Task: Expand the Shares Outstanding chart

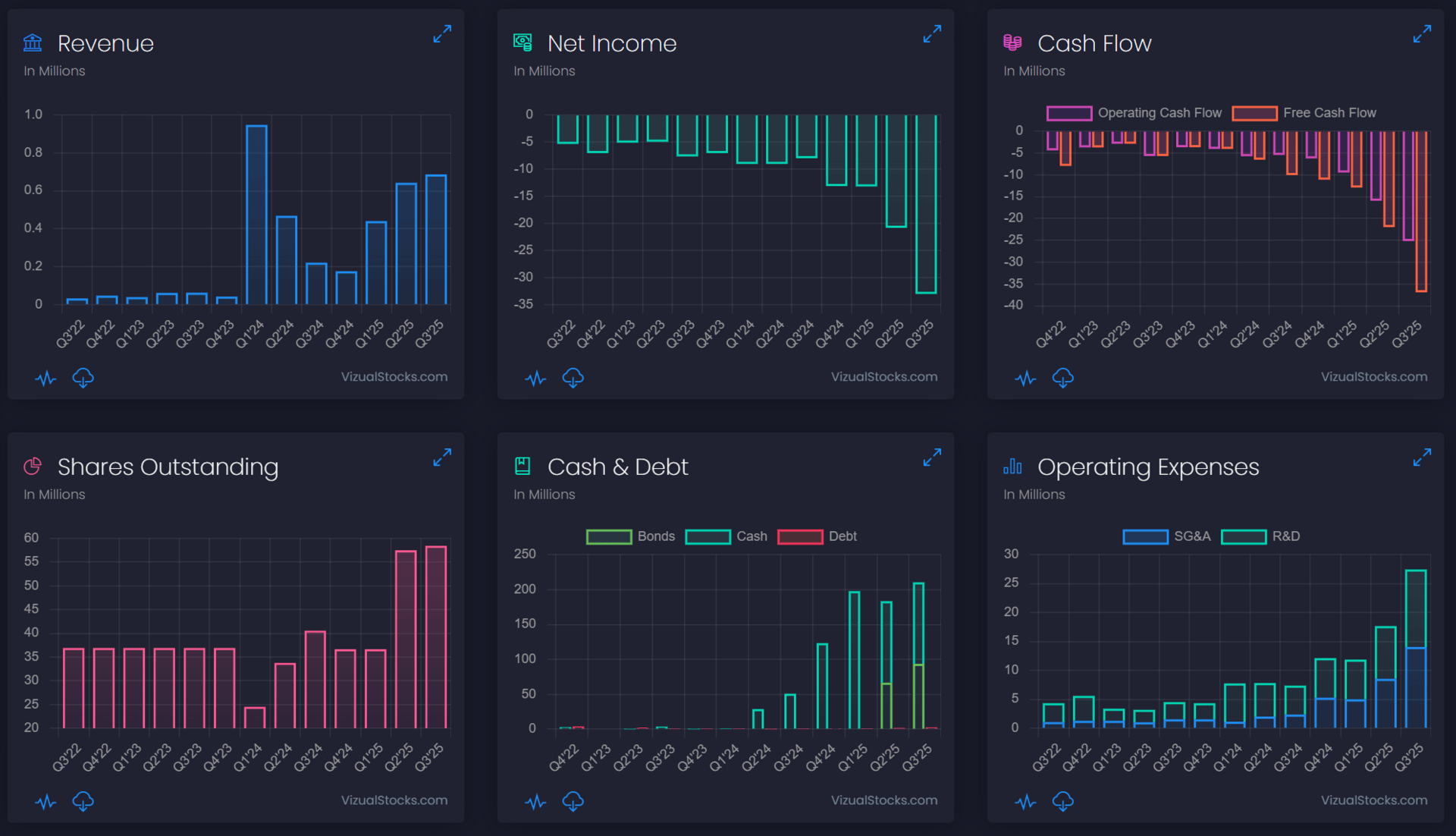Action: [442, 457]
